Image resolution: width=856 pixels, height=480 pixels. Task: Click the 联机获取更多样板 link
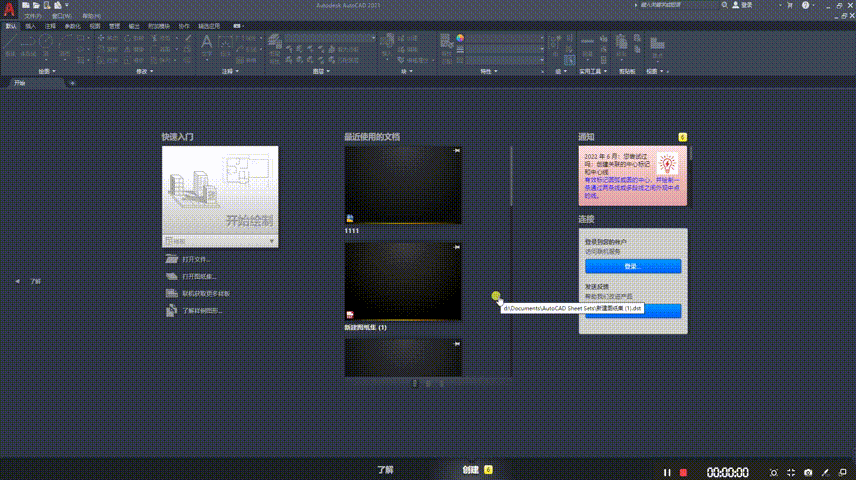point(206,293)
